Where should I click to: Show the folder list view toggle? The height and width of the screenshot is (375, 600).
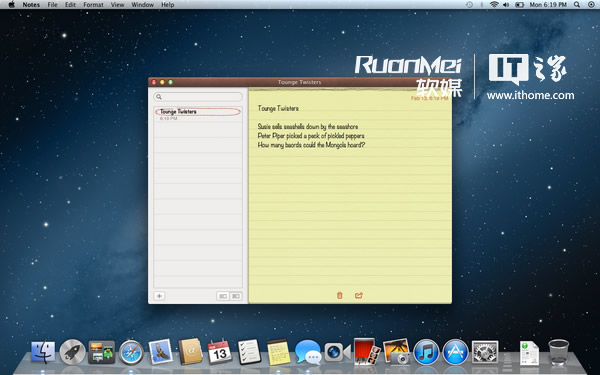coord(222,296)
